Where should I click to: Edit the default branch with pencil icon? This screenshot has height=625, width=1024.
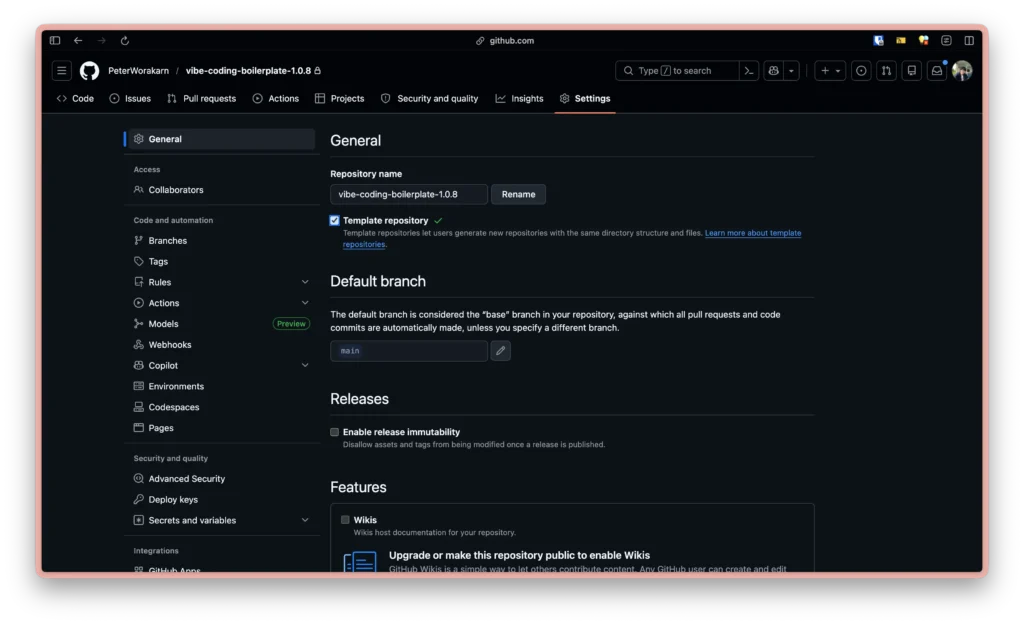tap(500, 351)
